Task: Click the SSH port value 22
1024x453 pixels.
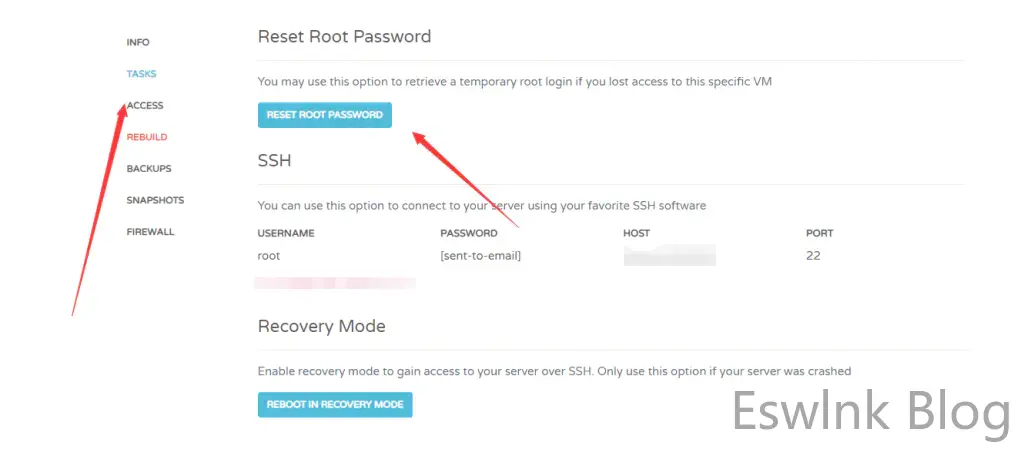Action: point(813,256)
